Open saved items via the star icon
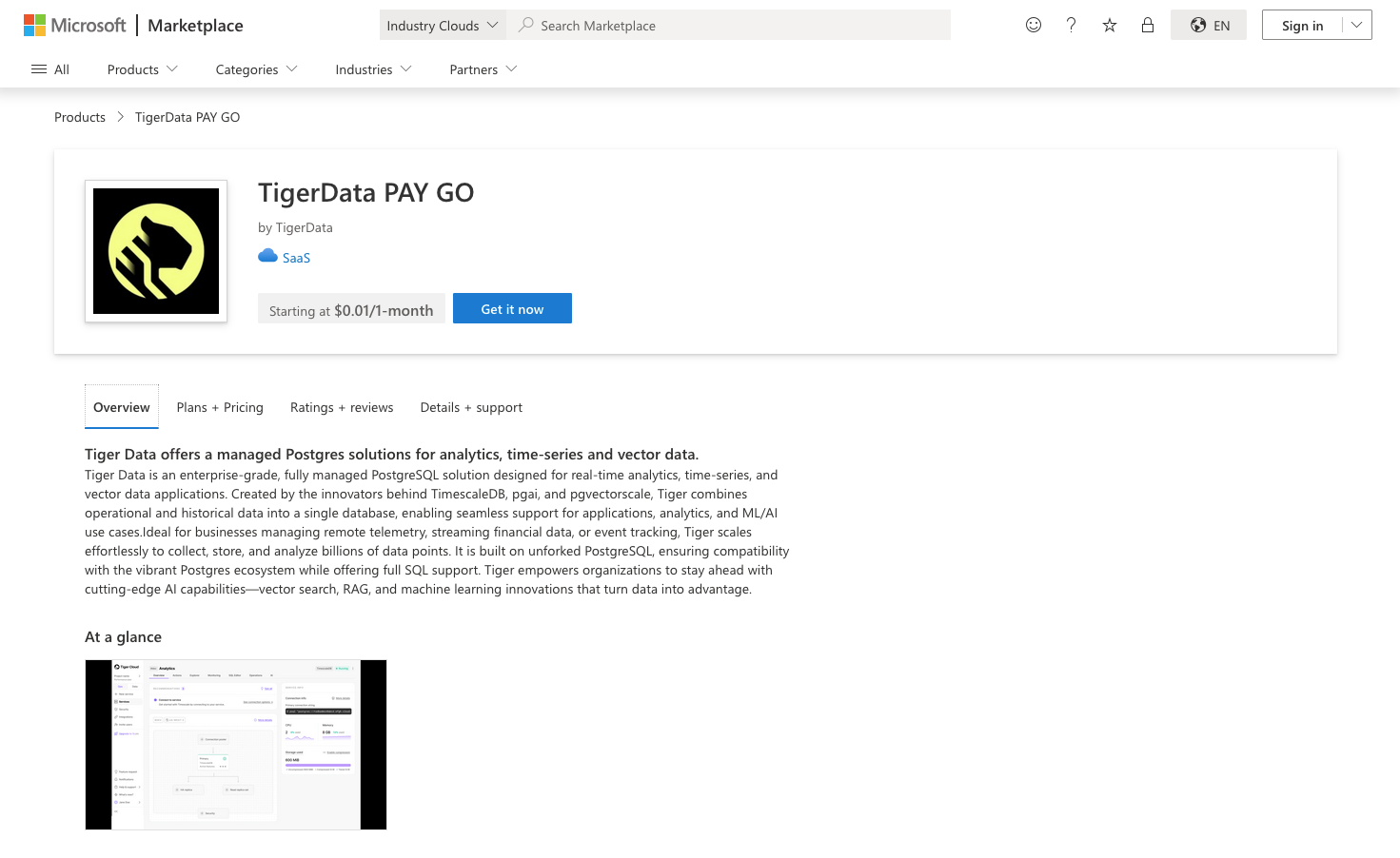 point(1109,25)
